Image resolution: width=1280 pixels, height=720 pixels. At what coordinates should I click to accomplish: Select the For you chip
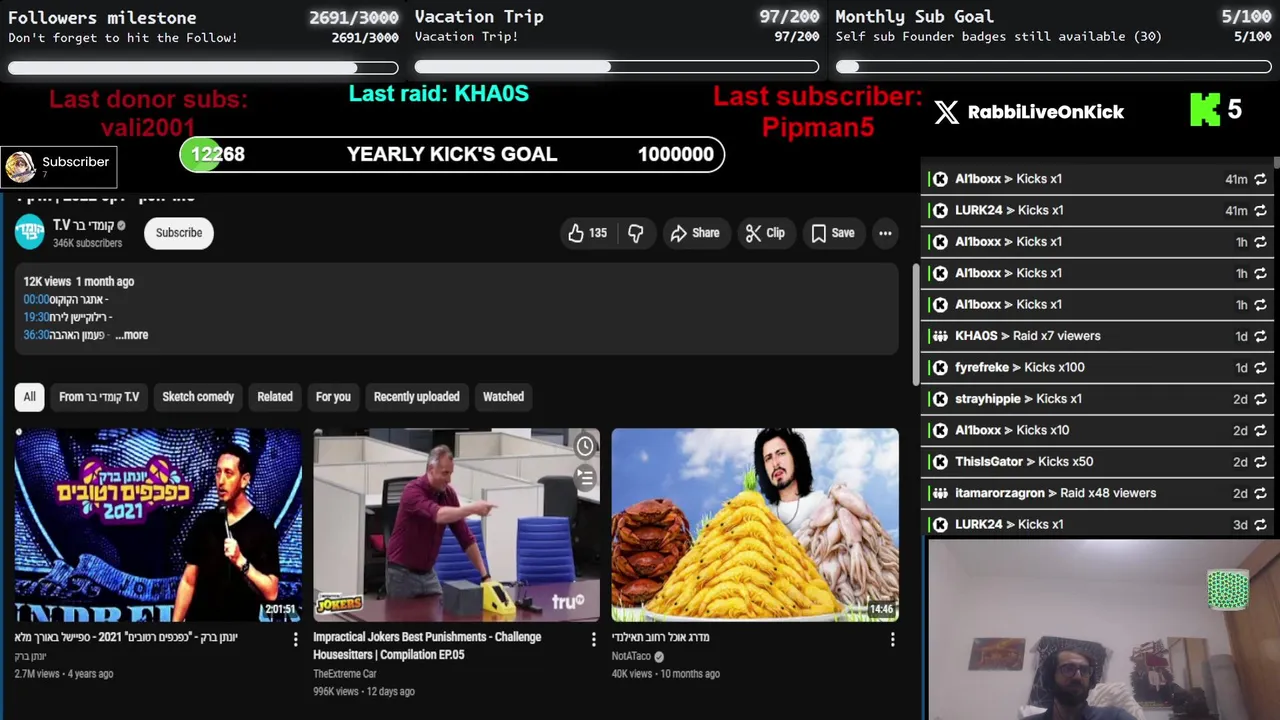pyautogui.click(x=333, y=397)
